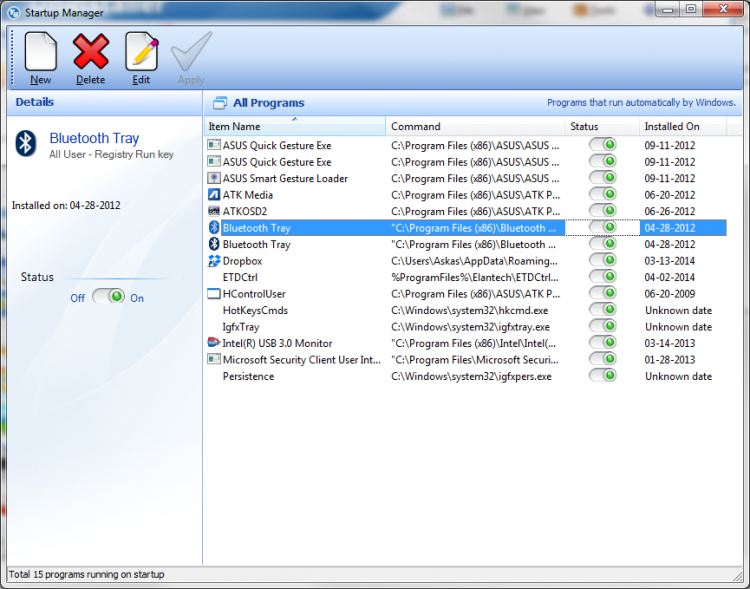Viewport: 750px width, 589px height.
Task: Click the Bluetooth logo in Details panel
Action: click(x=26, y=143)
